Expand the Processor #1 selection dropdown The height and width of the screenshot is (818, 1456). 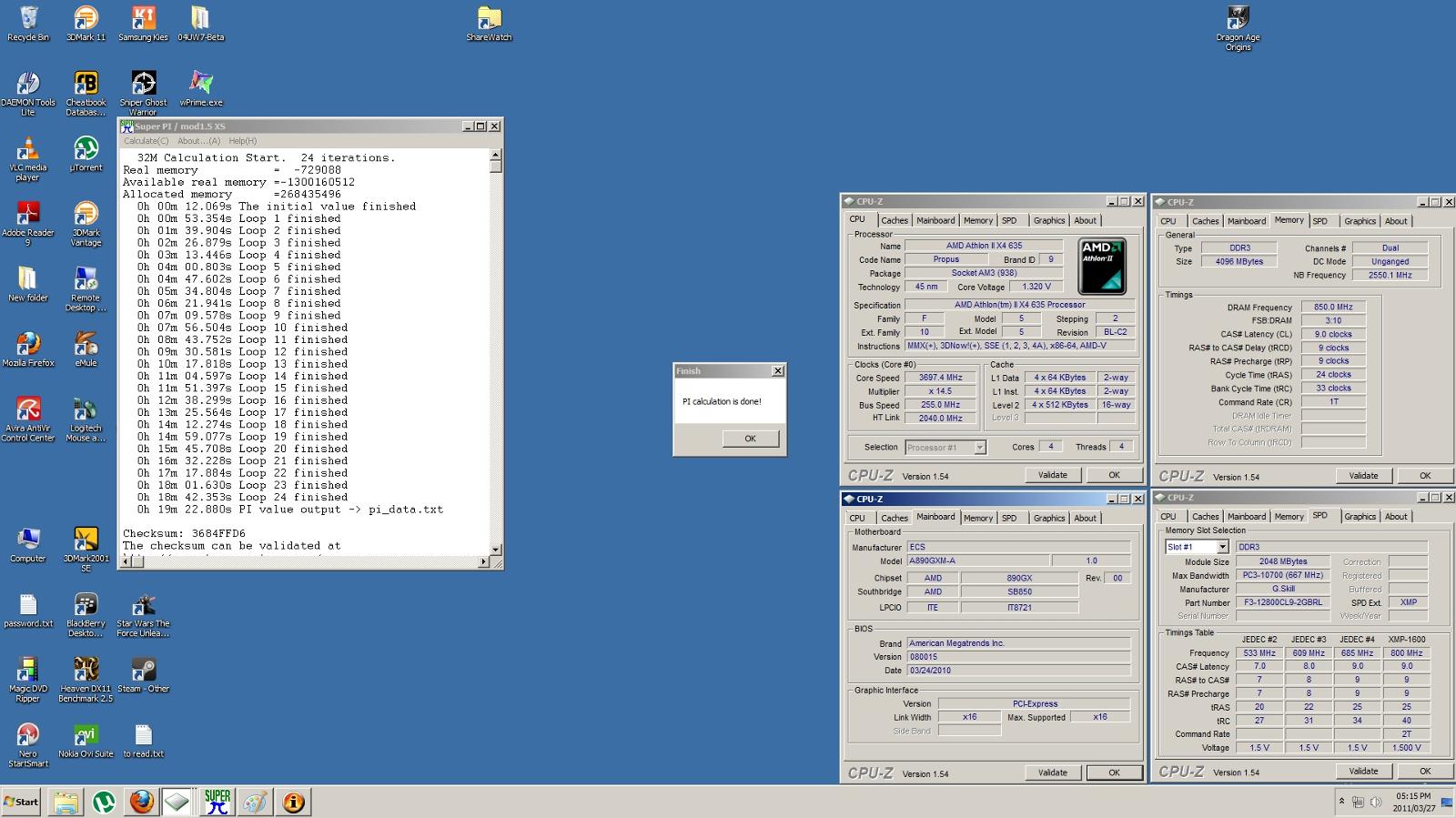pos(979,447)
